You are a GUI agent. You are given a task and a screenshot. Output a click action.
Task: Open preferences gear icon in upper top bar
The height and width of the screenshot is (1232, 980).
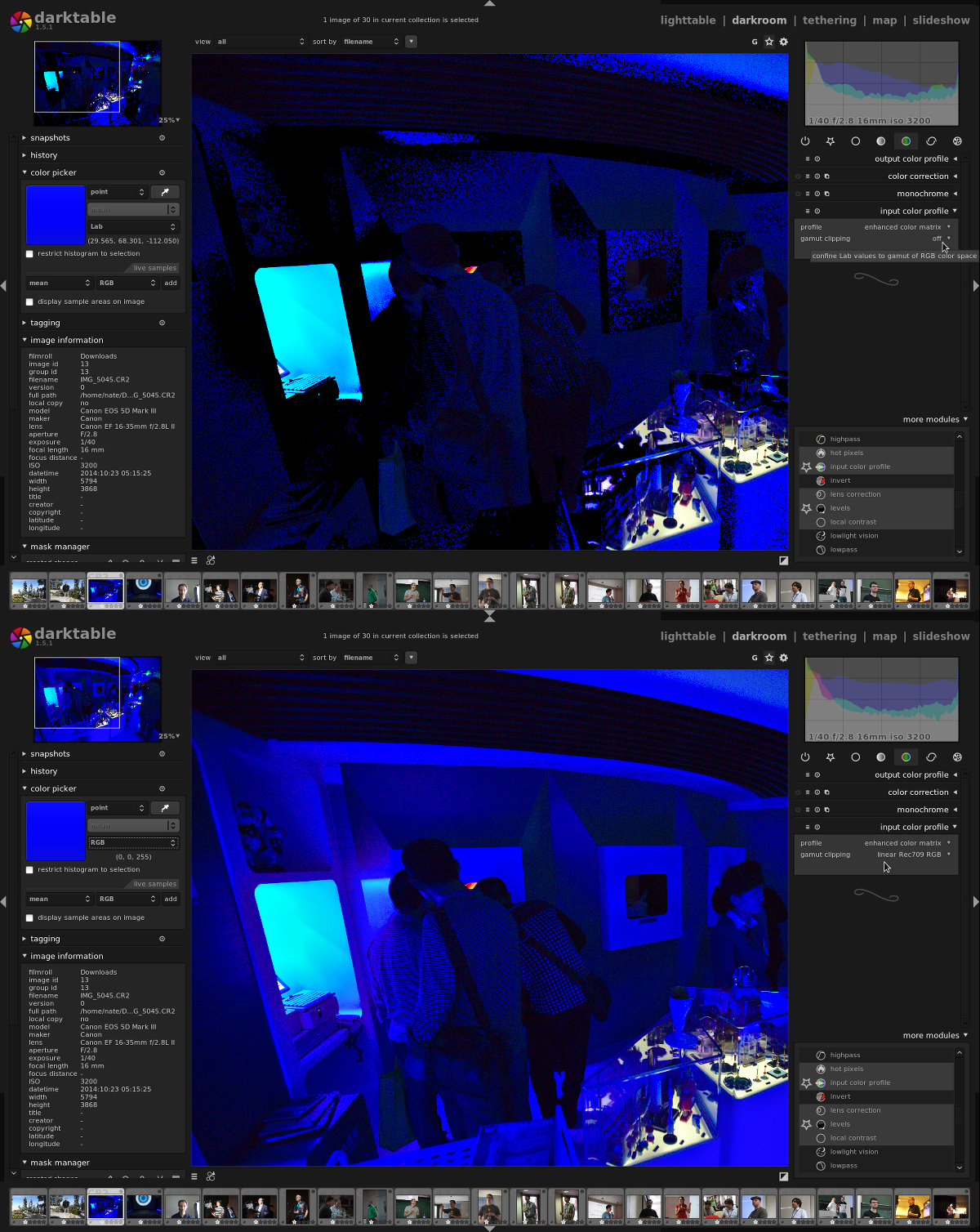(784, 42)
